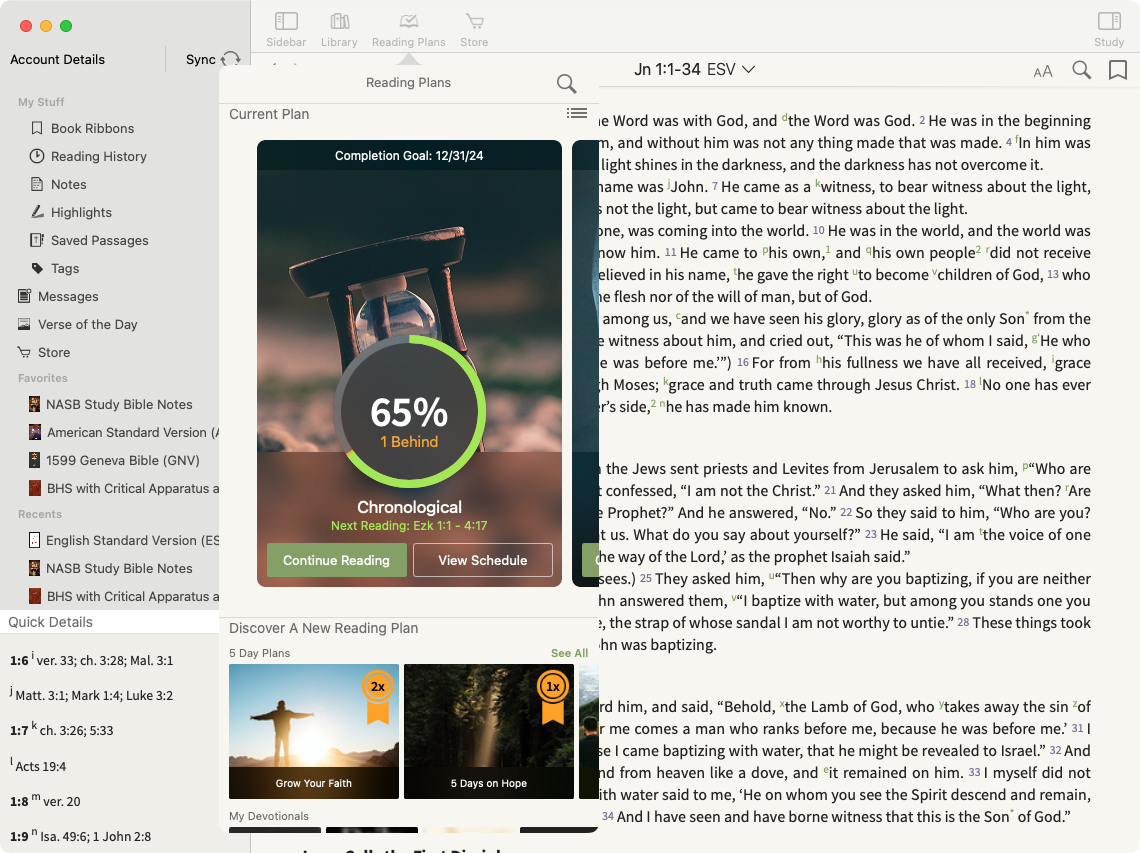Open the Account Details tab

[57, 60]
